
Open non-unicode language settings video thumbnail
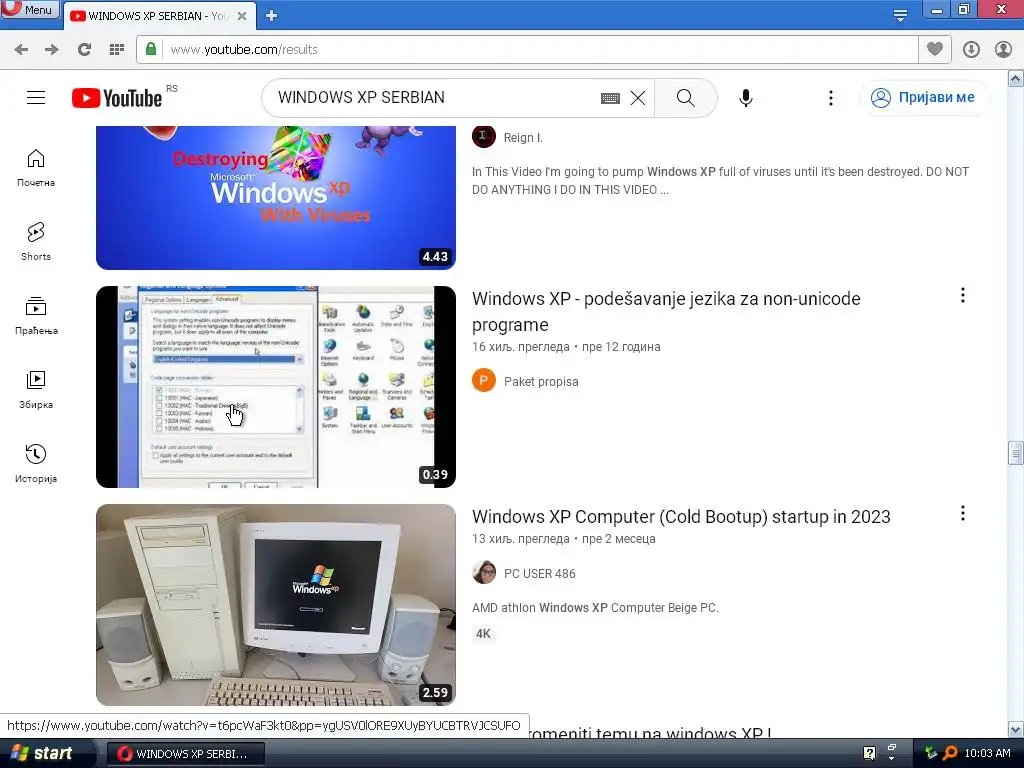coord(276,387)
